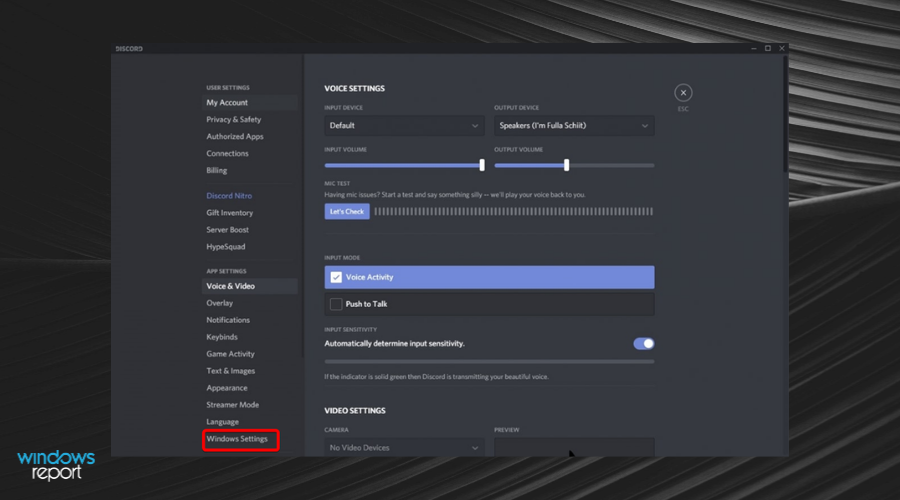Select Privacy & Safety settings
Screen dimensions: 900x500
click(x=234, y=120)
